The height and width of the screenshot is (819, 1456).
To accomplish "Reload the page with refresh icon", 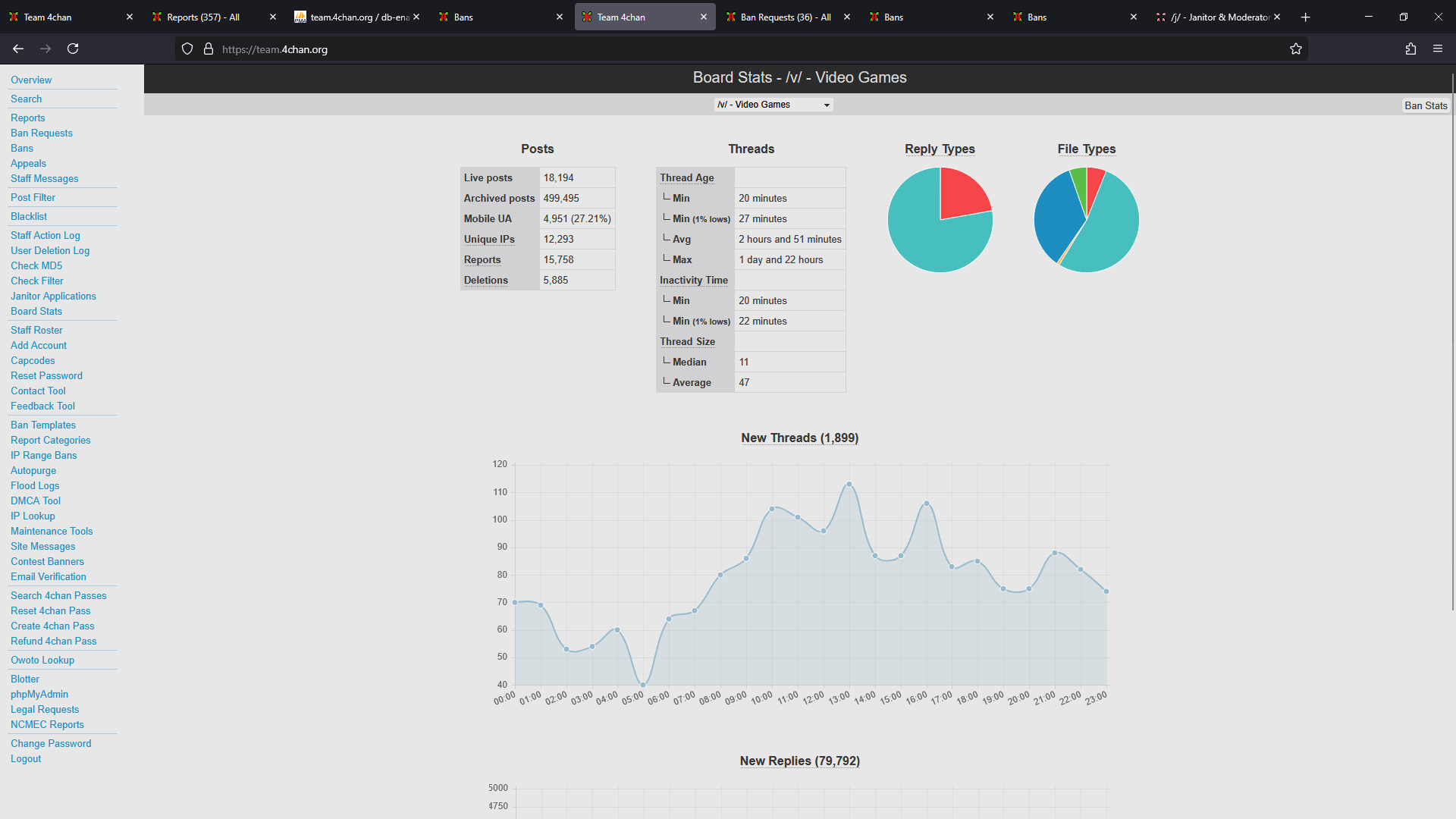I will (73, 49).
